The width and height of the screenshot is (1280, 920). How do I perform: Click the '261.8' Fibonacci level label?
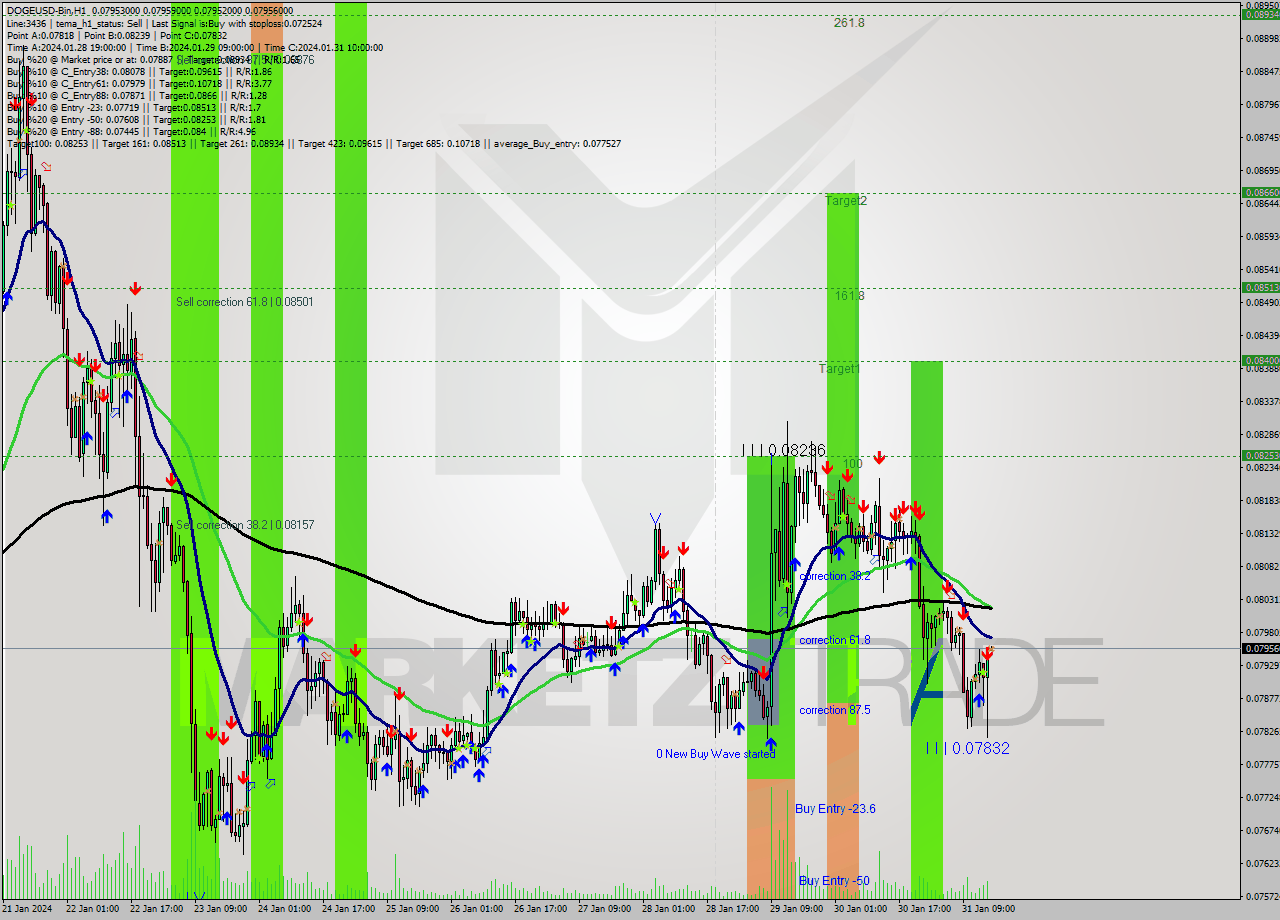(x=849, y=23)
